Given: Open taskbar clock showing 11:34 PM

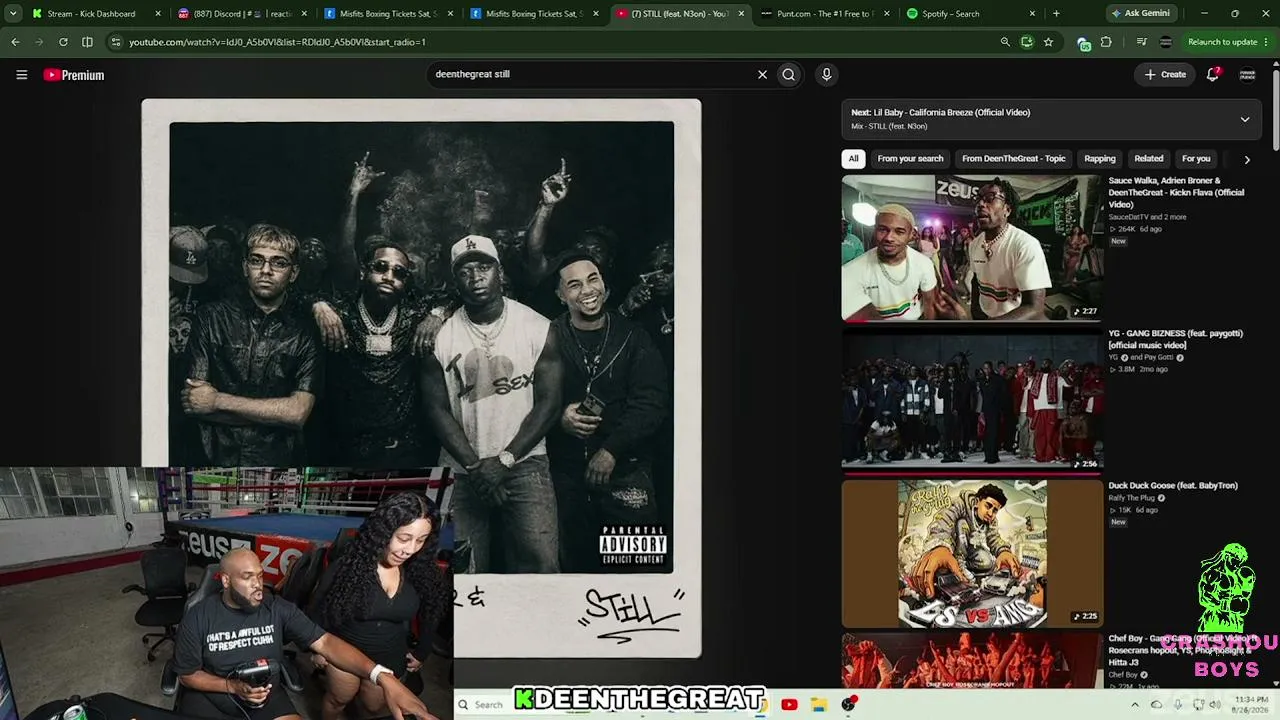Looking at the screenshot, I should coord(1250,705).
